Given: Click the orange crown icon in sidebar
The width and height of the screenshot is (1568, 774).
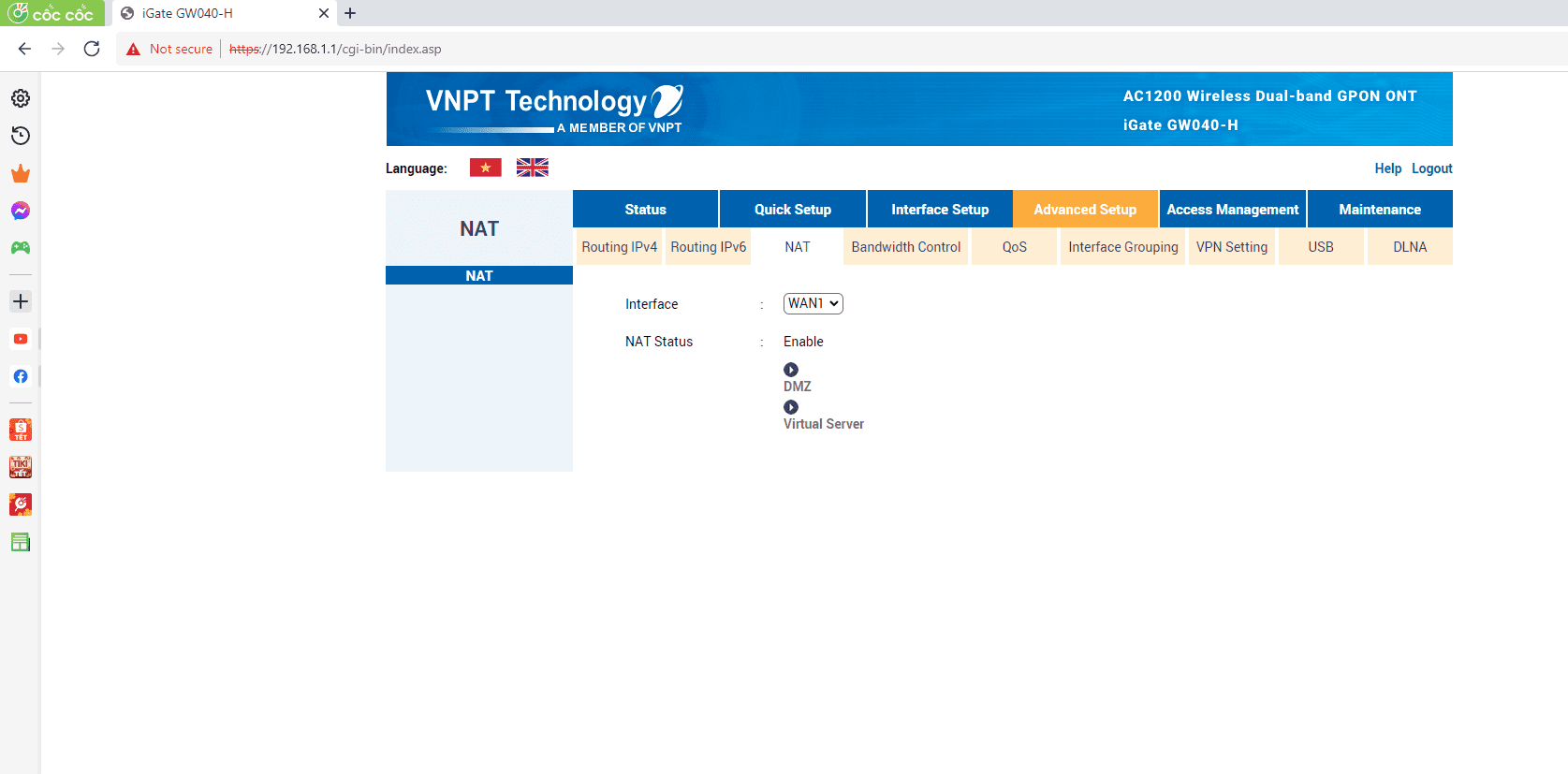Looking at the screenshot, I should [x=21, y=173].
